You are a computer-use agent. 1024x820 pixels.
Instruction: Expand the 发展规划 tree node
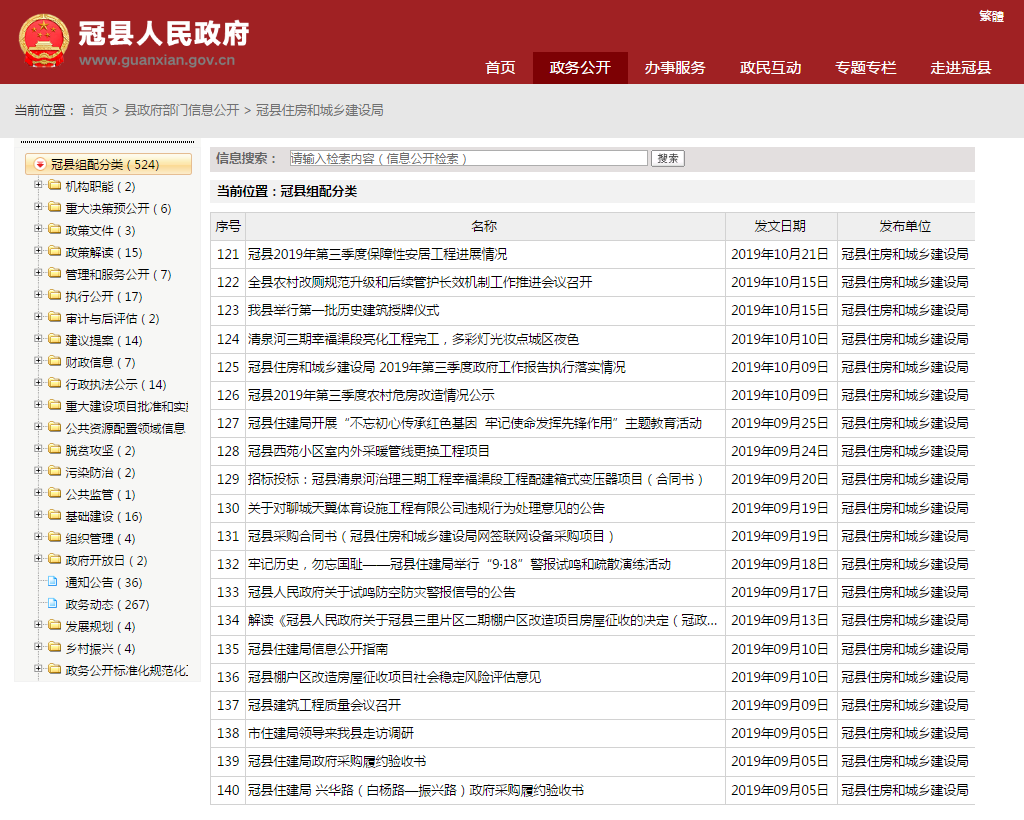coord(38,625)
